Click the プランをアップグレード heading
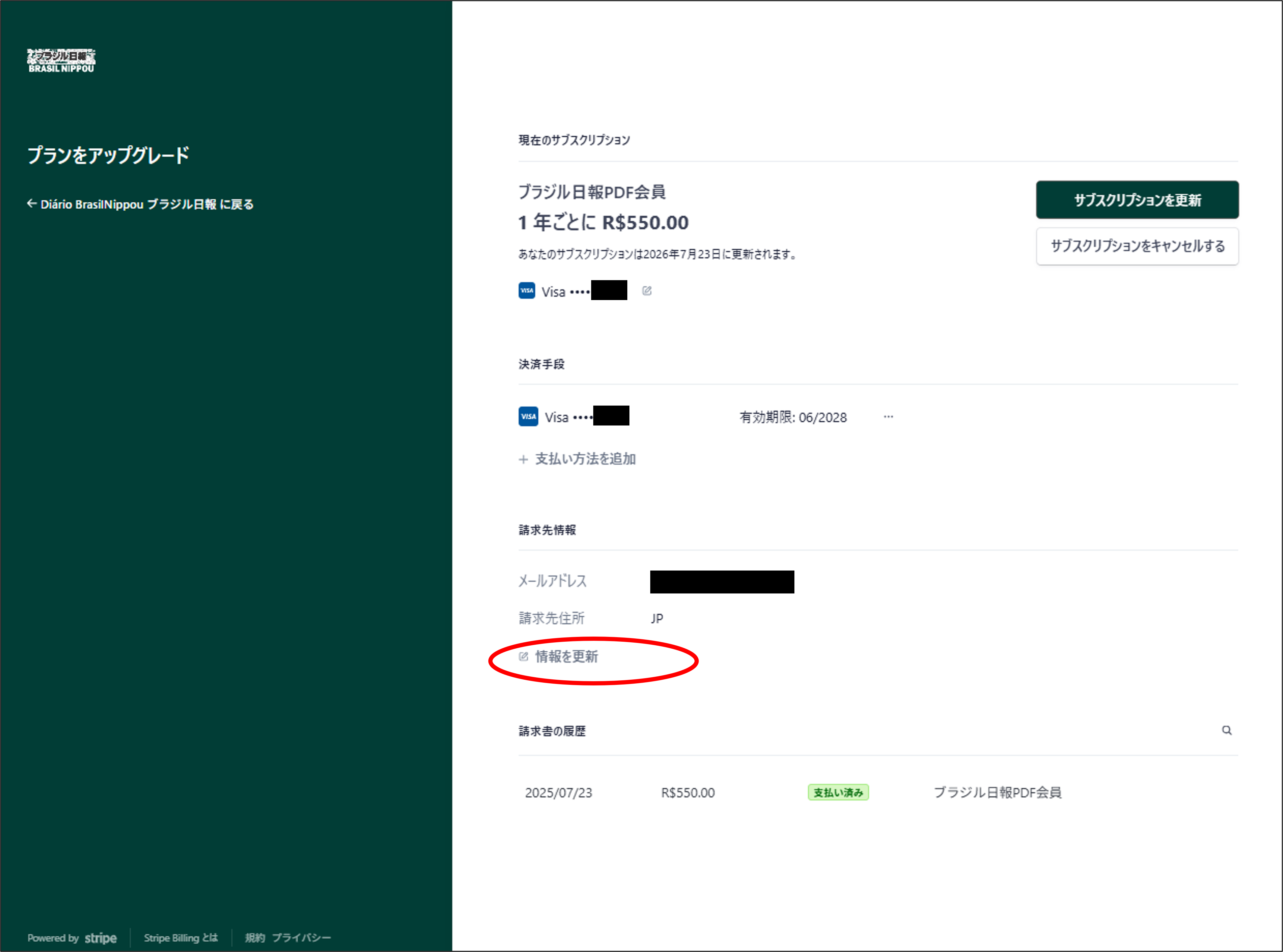1283x952 pixels. (x=108, y=155)
